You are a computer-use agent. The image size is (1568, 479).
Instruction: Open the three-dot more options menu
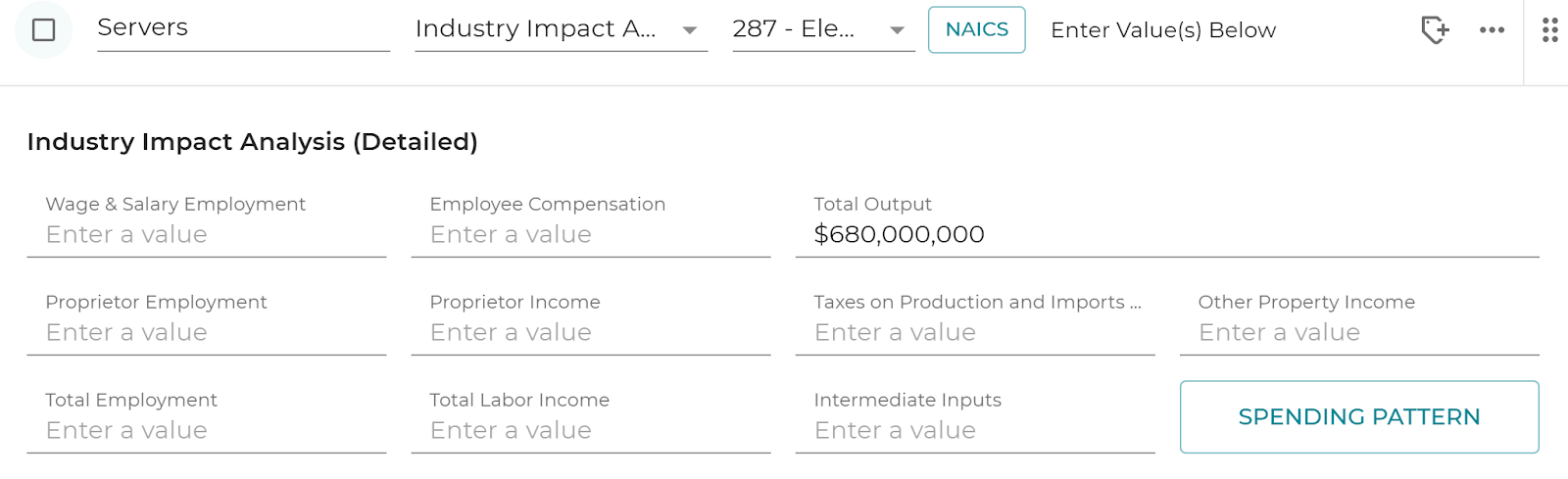pos(1492,30)
